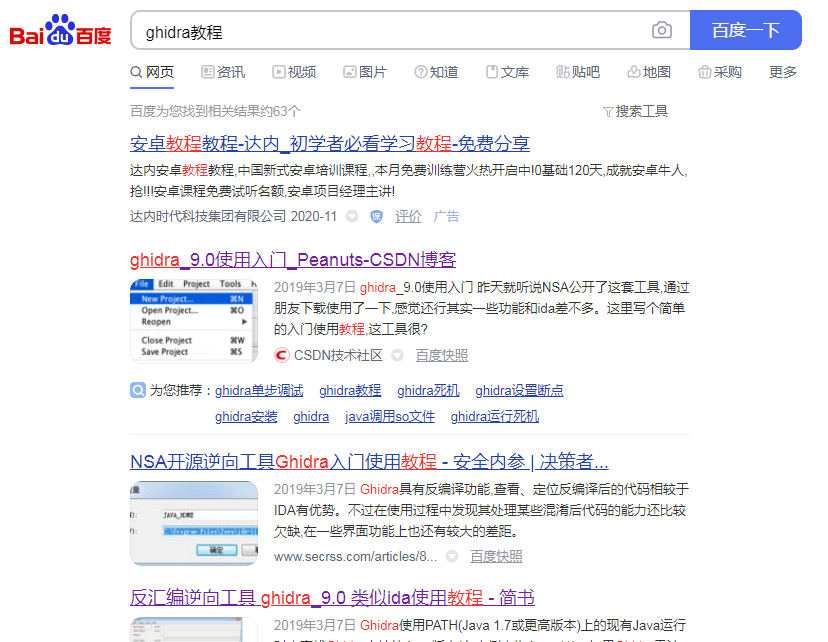Click suggestion ghidra安装
The width and height of the screenshot is (828, 642).
coord(246,417)
